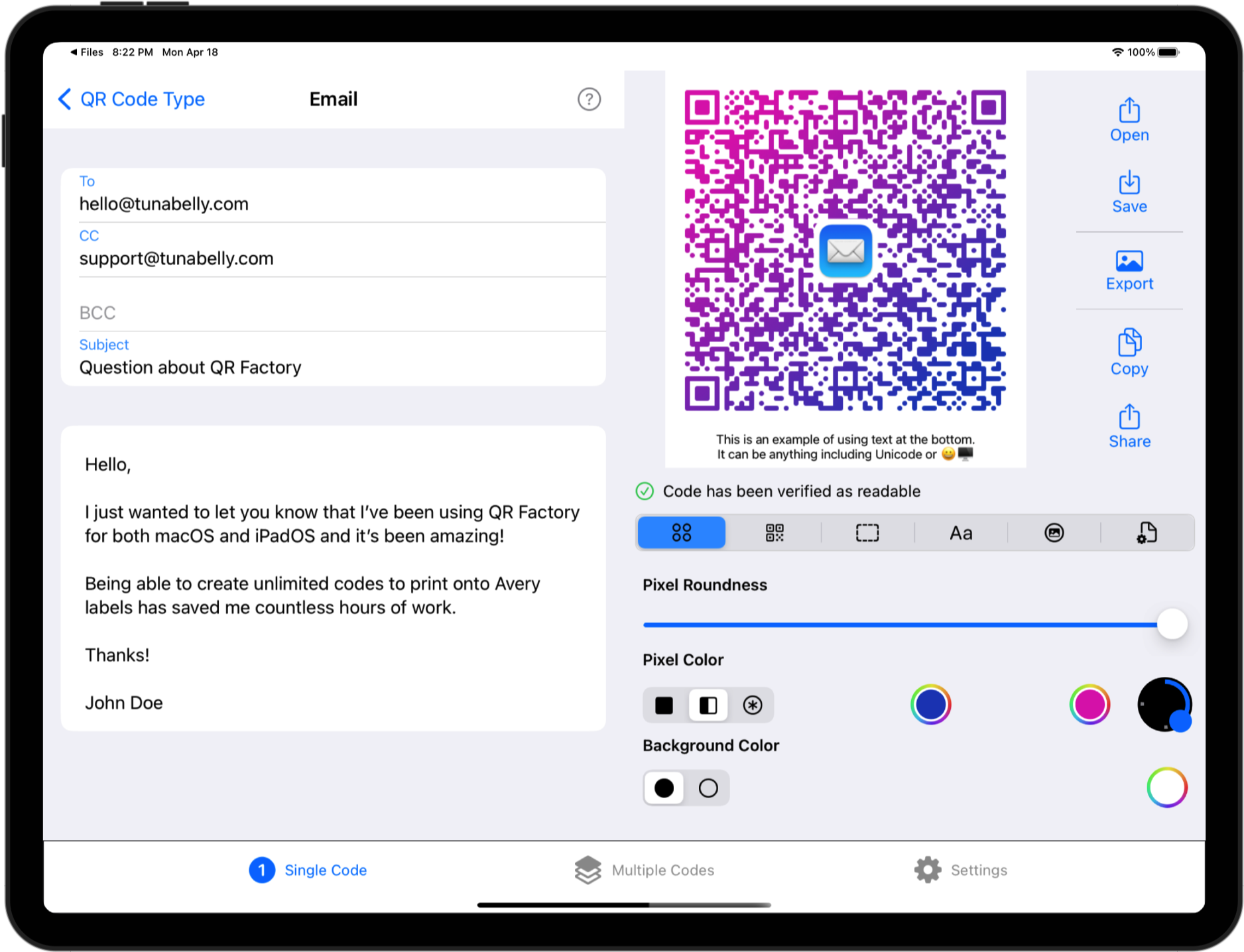Click the Pixel Roundness slider handle
Viewport: 1244px width, 952px height.
[1172, 625]
